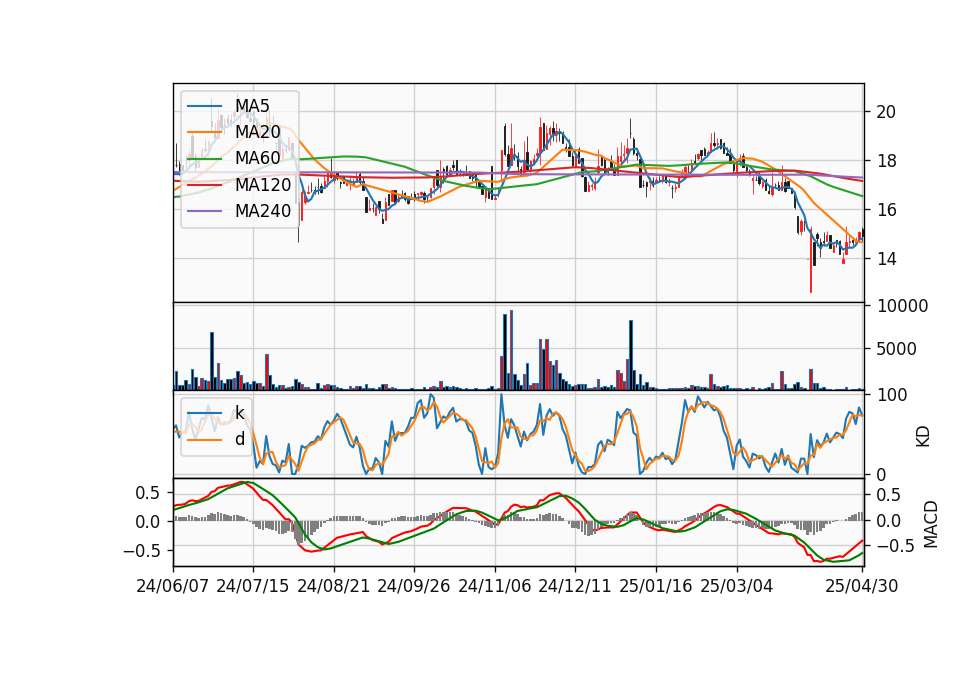The width and height of the screenshot is (960, 690).
Task: Click the MA20 legend label
Action: [257, 132]
